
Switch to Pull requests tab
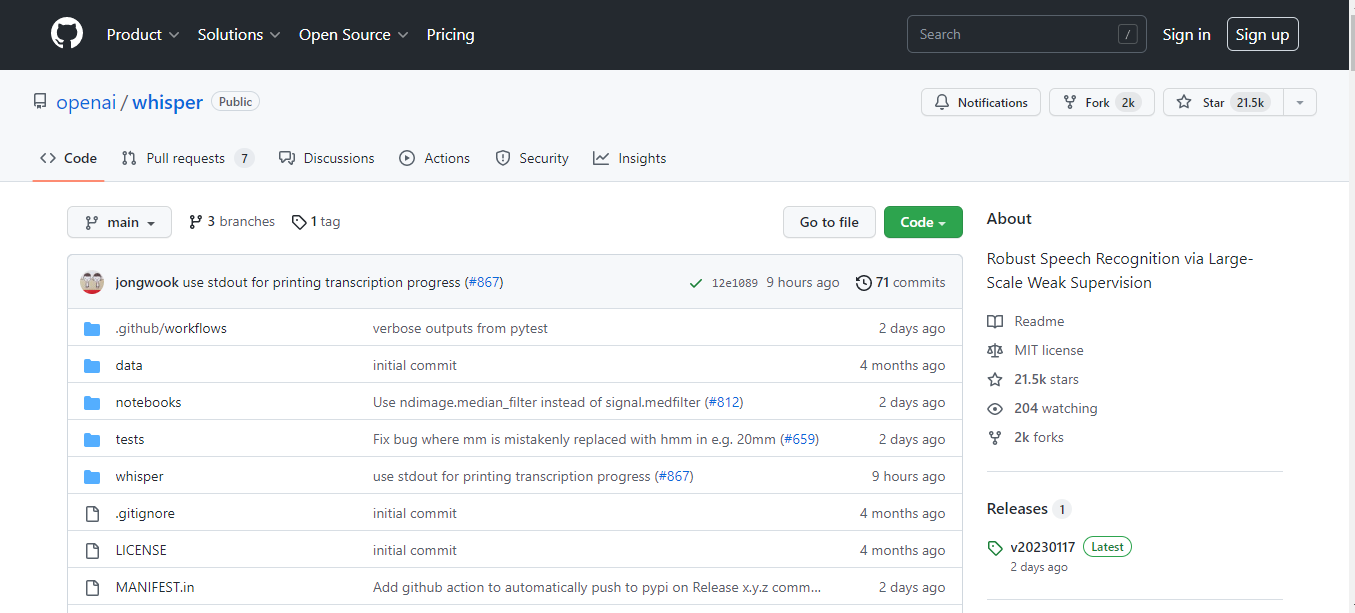coord(188,158)
